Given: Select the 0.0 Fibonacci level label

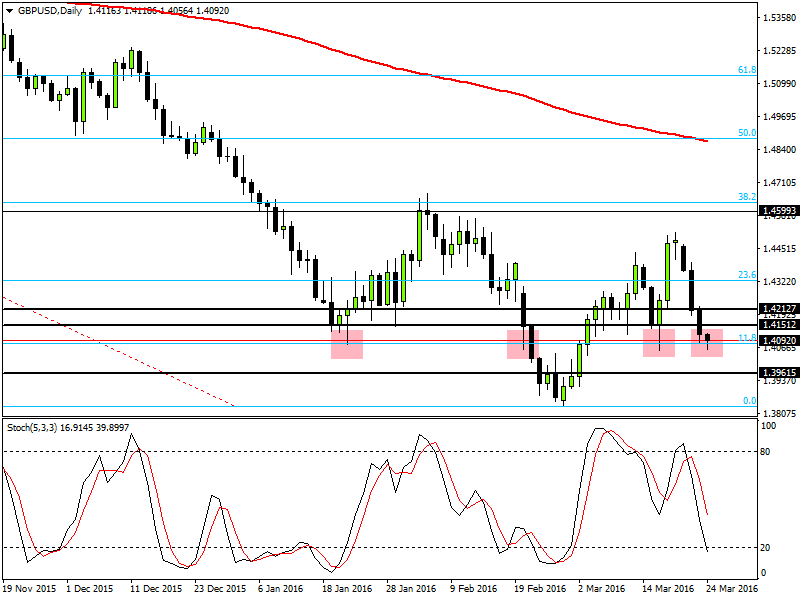Looking at the screenshot, I should tap(749, 401).
